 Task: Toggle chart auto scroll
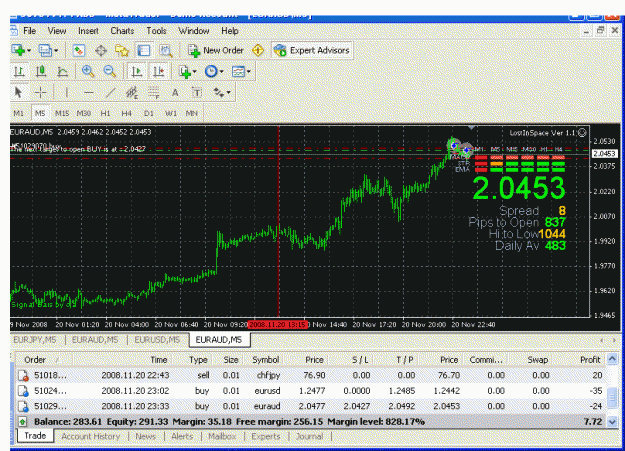coord(137,71)
